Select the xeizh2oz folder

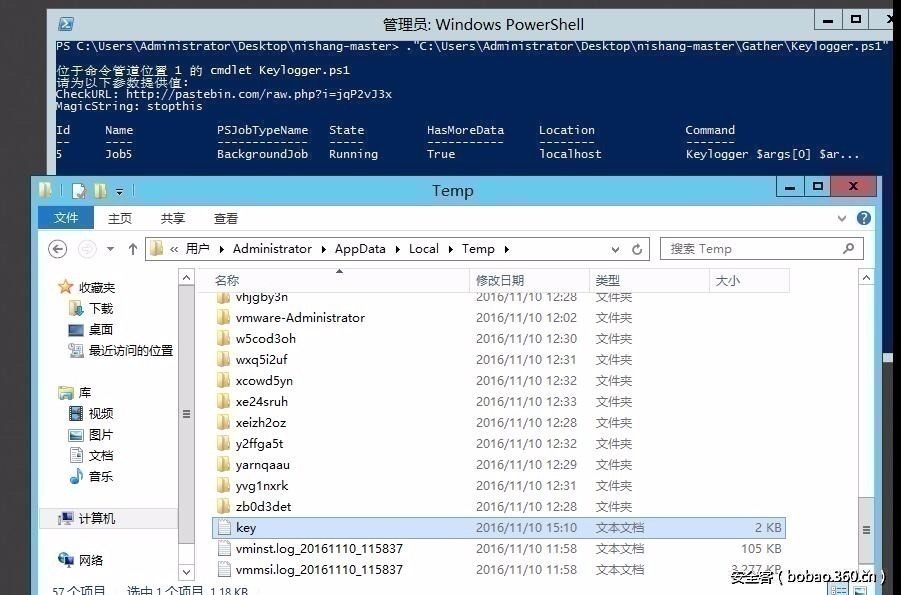point(260,423)
